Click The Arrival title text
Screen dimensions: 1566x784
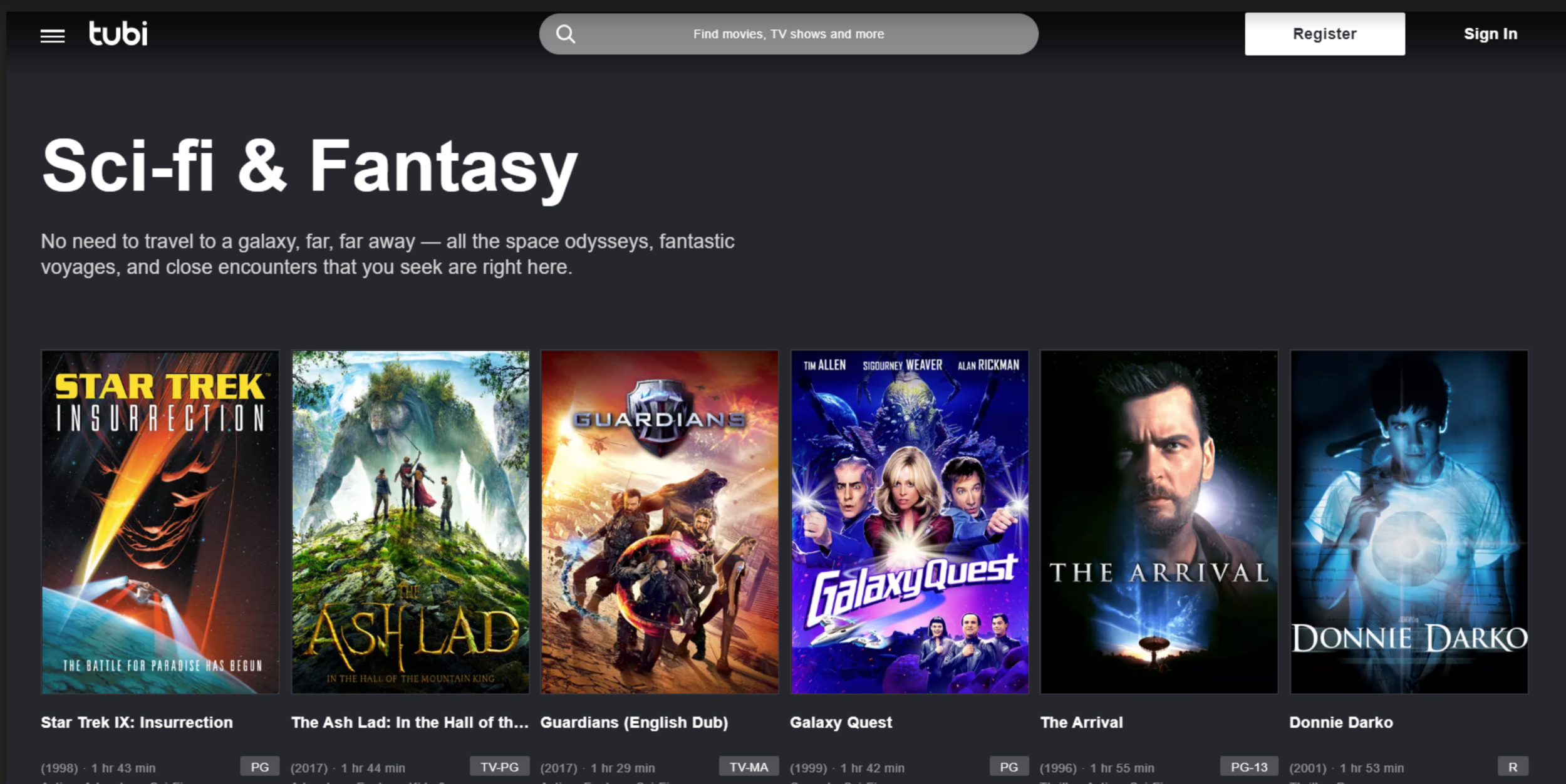(1081, 722)
